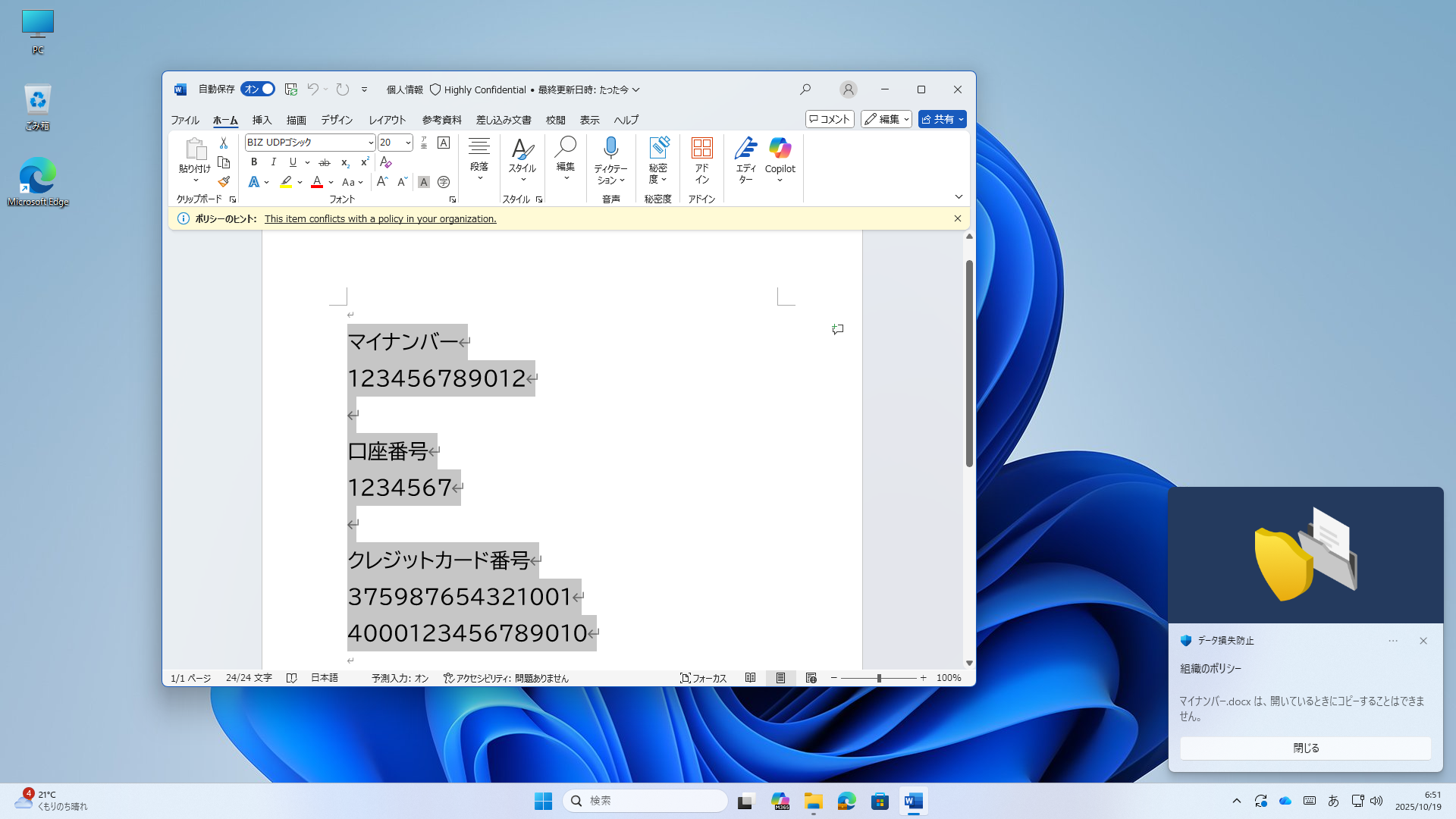1456x819 pixels.
Task: Open the 挿入 ribbon tab
Action: coord(262,120)
